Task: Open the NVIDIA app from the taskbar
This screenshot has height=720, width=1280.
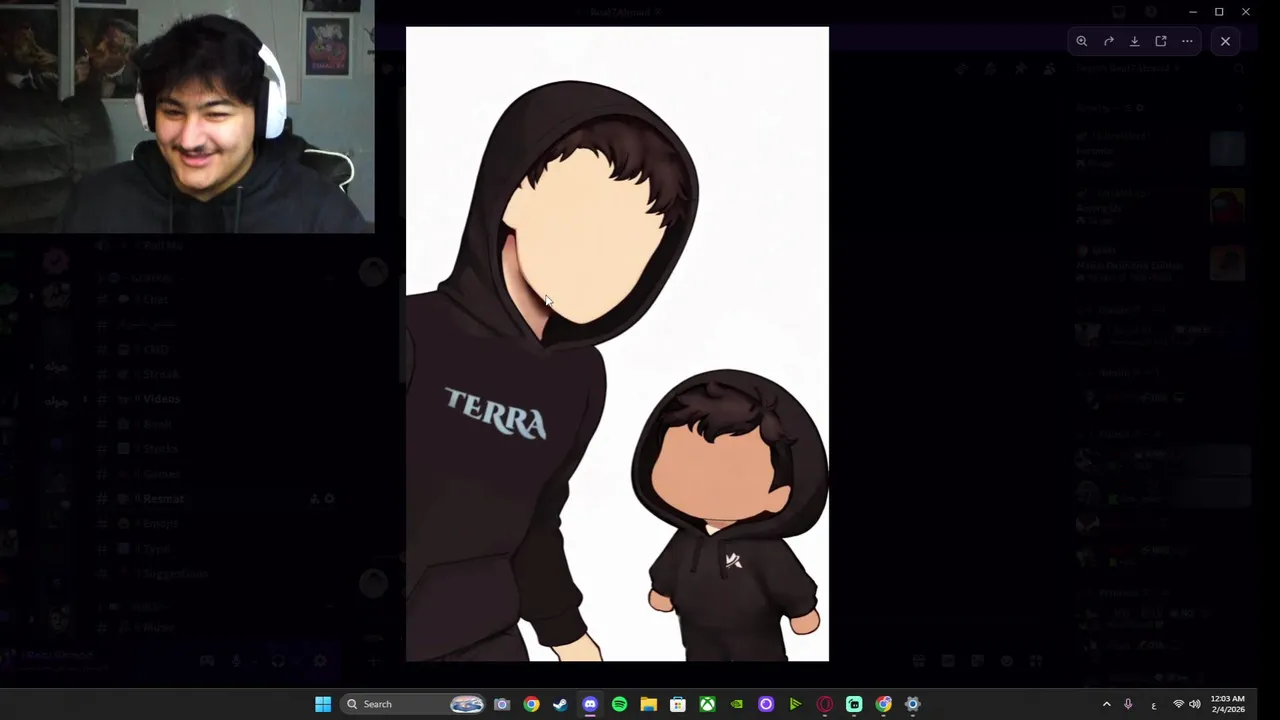Action: (737, 704)
